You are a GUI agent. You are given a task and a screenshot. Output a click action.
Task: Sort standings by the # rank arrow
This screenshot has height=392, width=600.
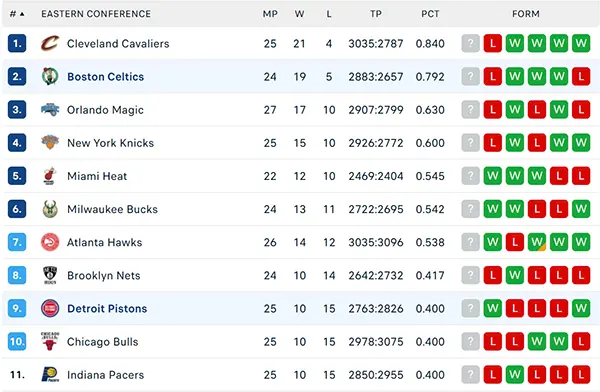pos(17,14)
